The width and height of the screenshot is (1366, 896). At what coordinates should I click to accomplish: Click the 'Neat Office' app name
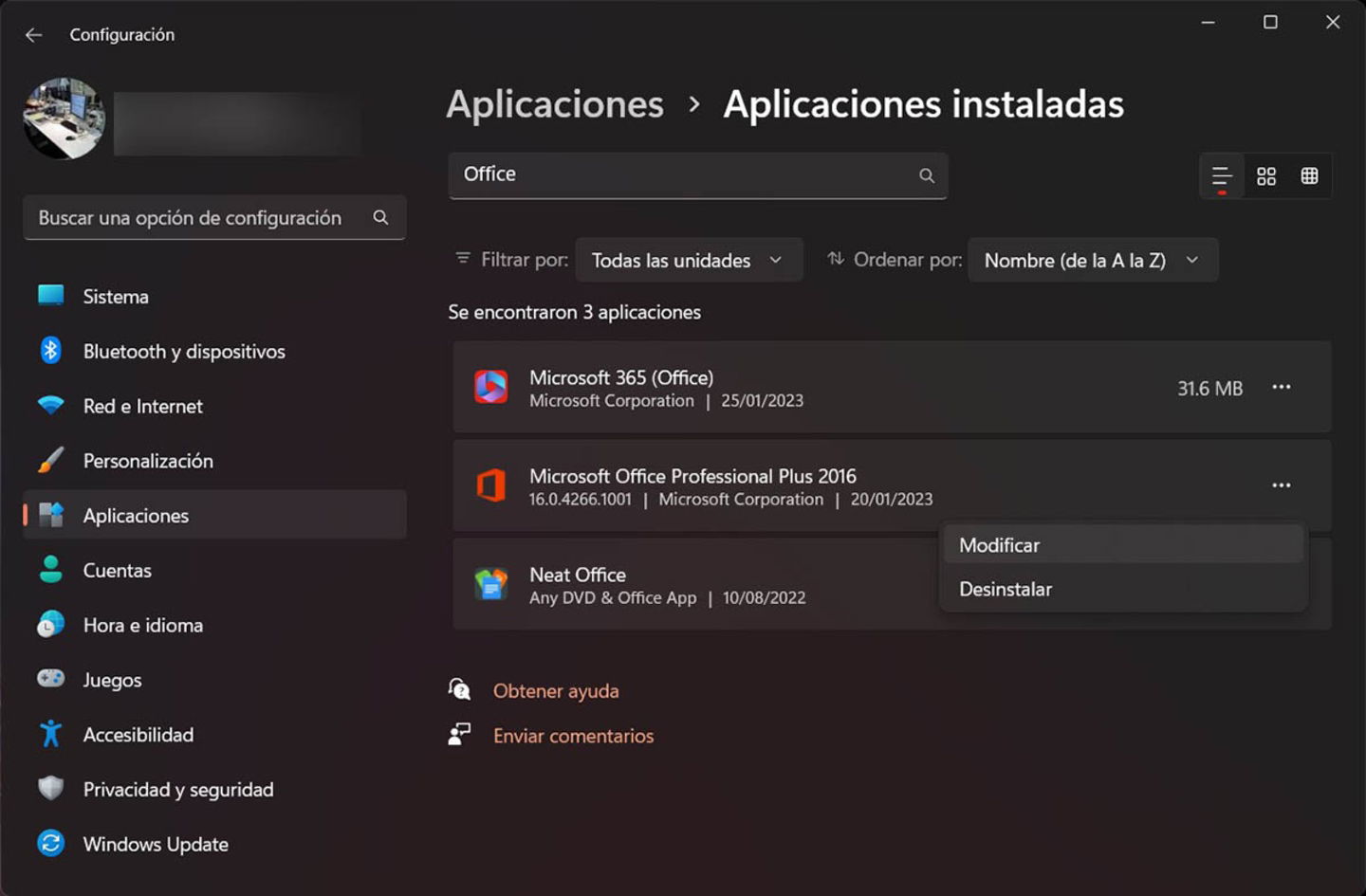coord(578,575)
